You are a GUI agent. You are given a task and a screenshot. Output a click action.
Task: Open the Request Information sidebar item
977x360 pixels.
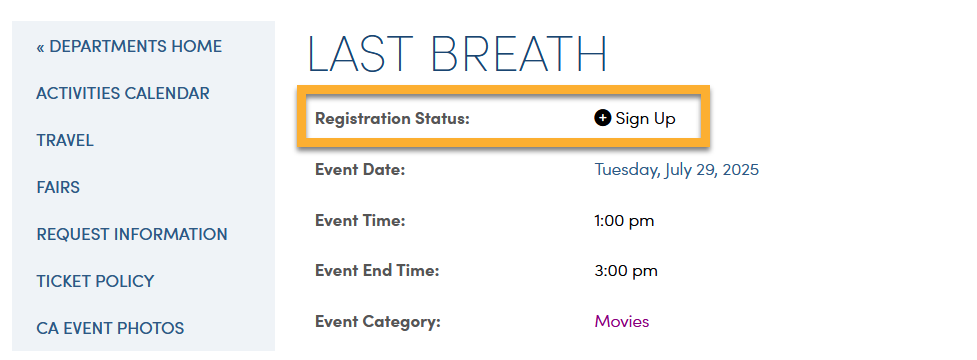(x=132, y=234)
